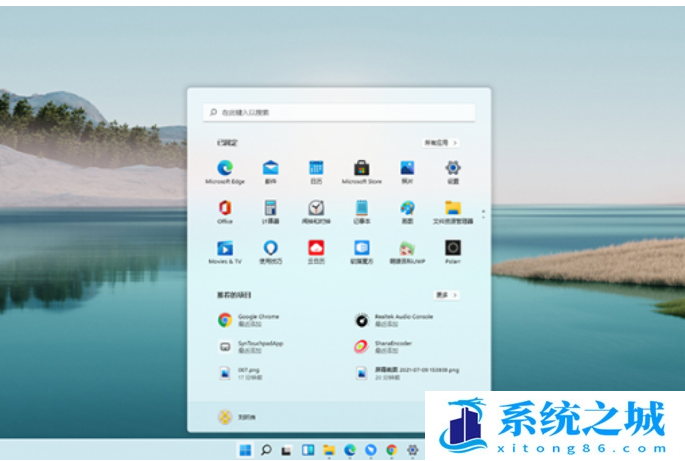Open the Polarr app icon

[452, 248]
